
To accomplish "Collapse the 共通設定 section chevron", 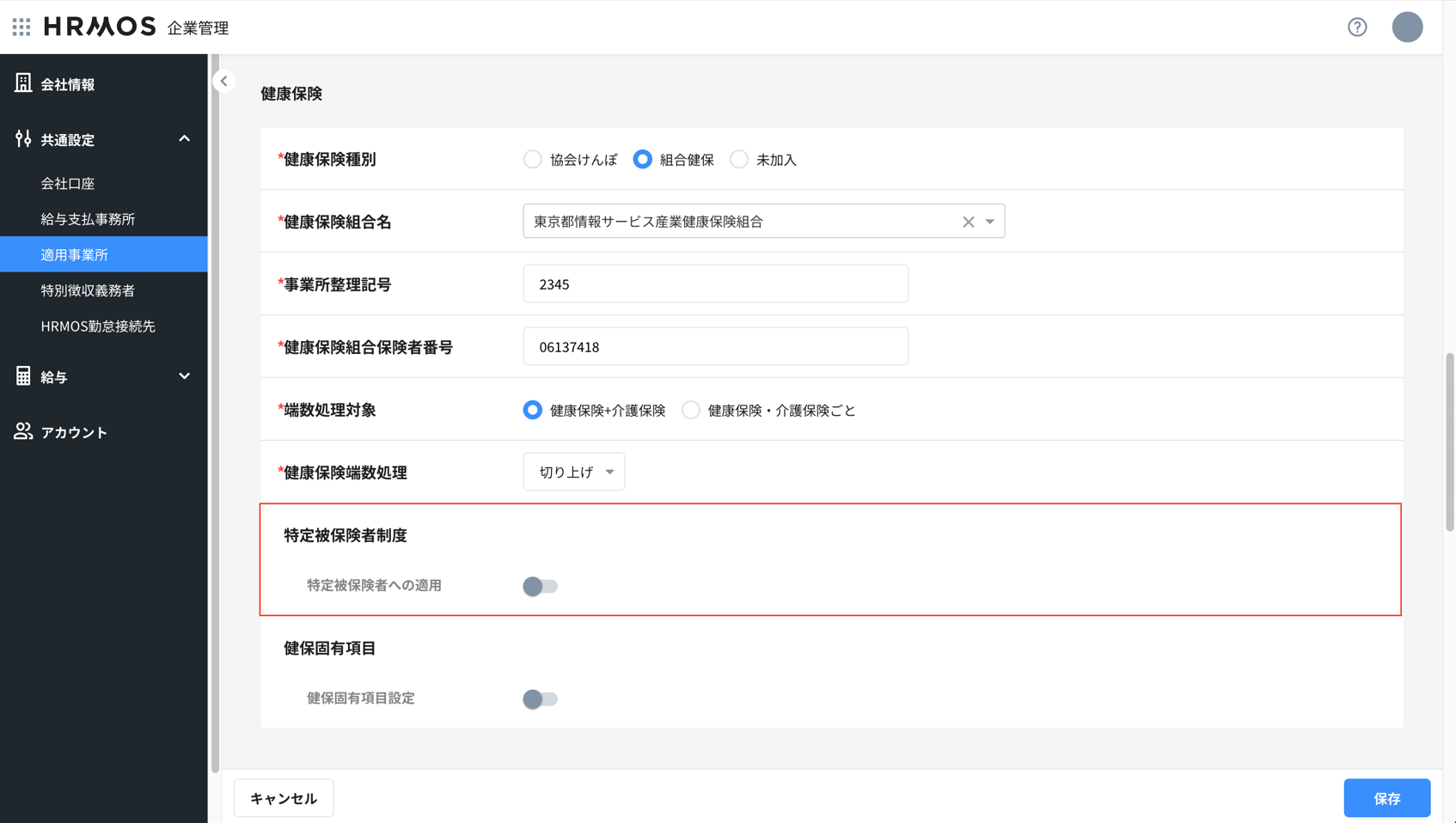I will pos(184,139).
